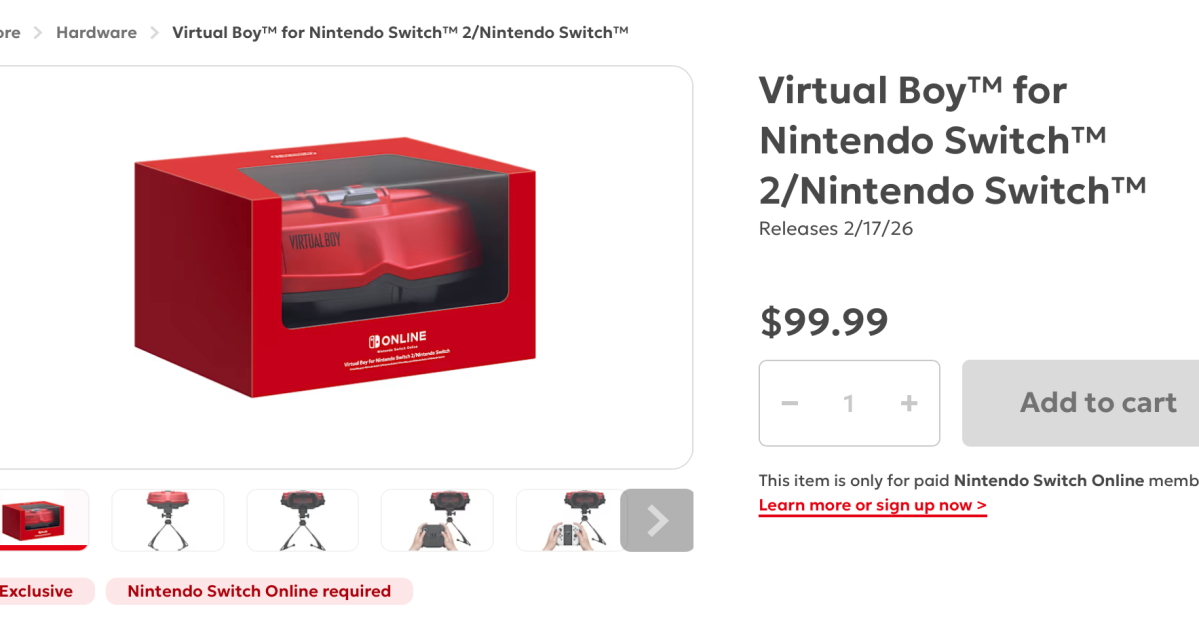Click the Nintendo Switch Online required badge
The image size is (1199, 634).
(x=259, y=591)
